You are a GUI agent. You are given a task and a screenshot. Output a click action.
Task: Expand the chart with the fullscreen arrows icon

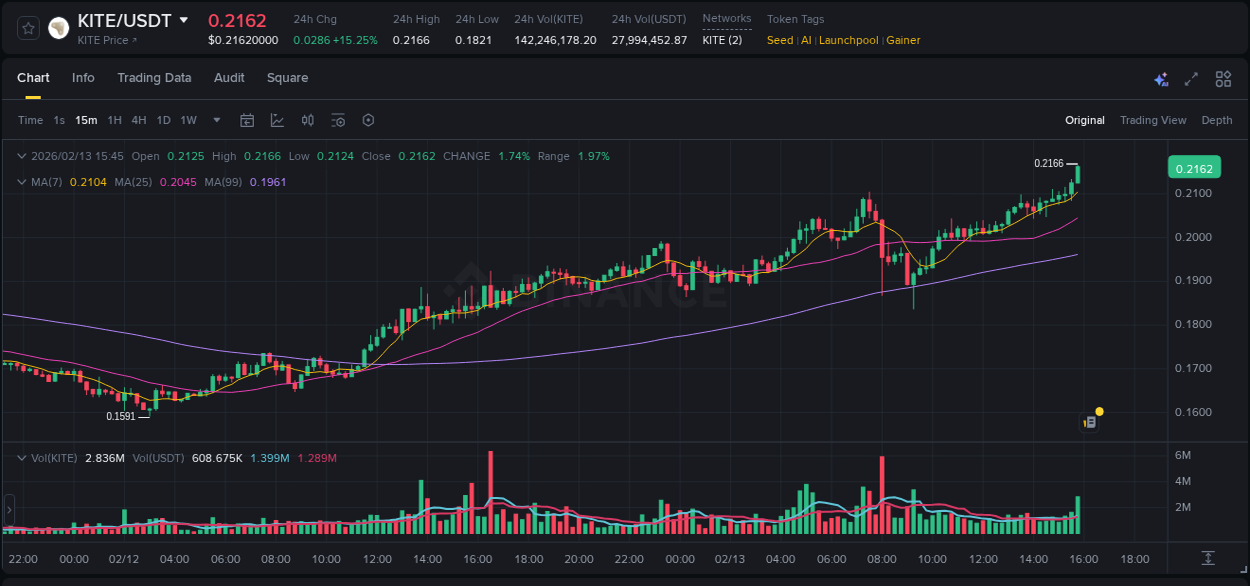coord(1191,78)
